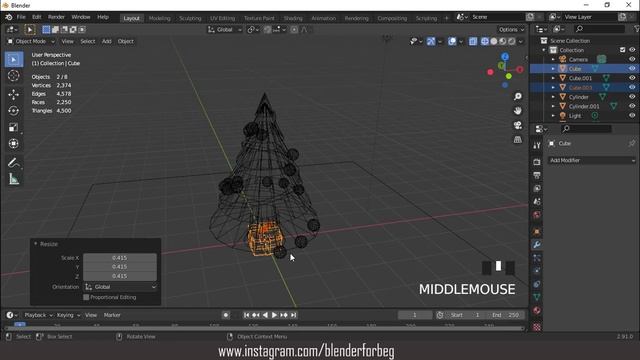Jump to timeline end

click(x=293, y=315)
